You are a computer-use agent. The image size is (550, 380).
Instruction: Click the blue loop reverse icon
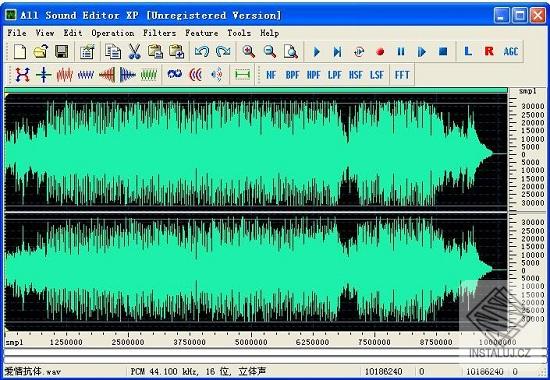(x=174, y=74)
